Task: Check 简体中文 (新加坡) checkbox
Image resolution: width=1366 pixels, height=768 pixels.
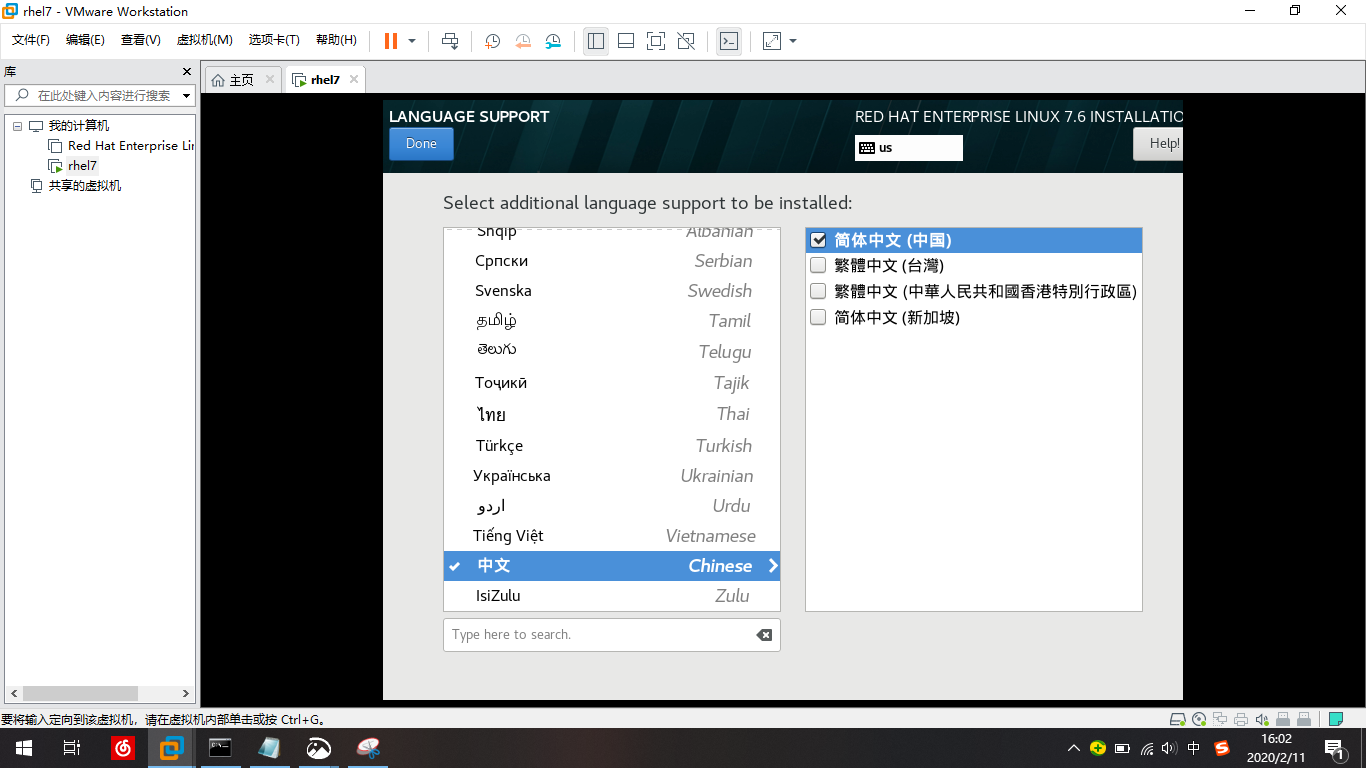Action: (x=818, y=318)
